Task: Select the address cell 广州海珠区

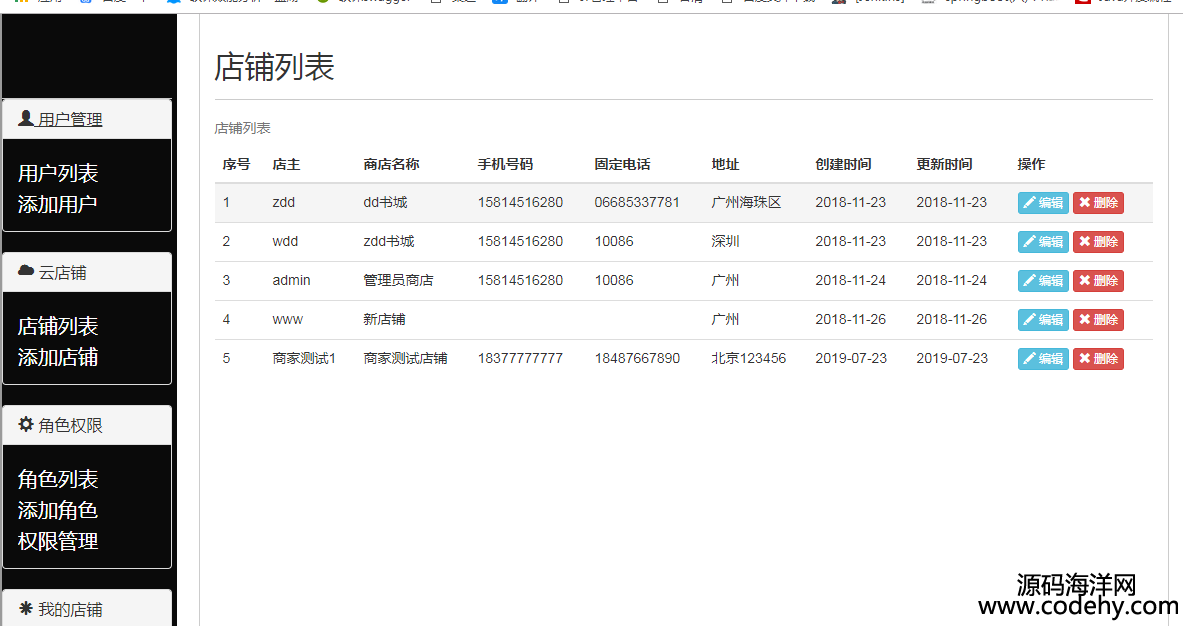Action: pos(746,202)
